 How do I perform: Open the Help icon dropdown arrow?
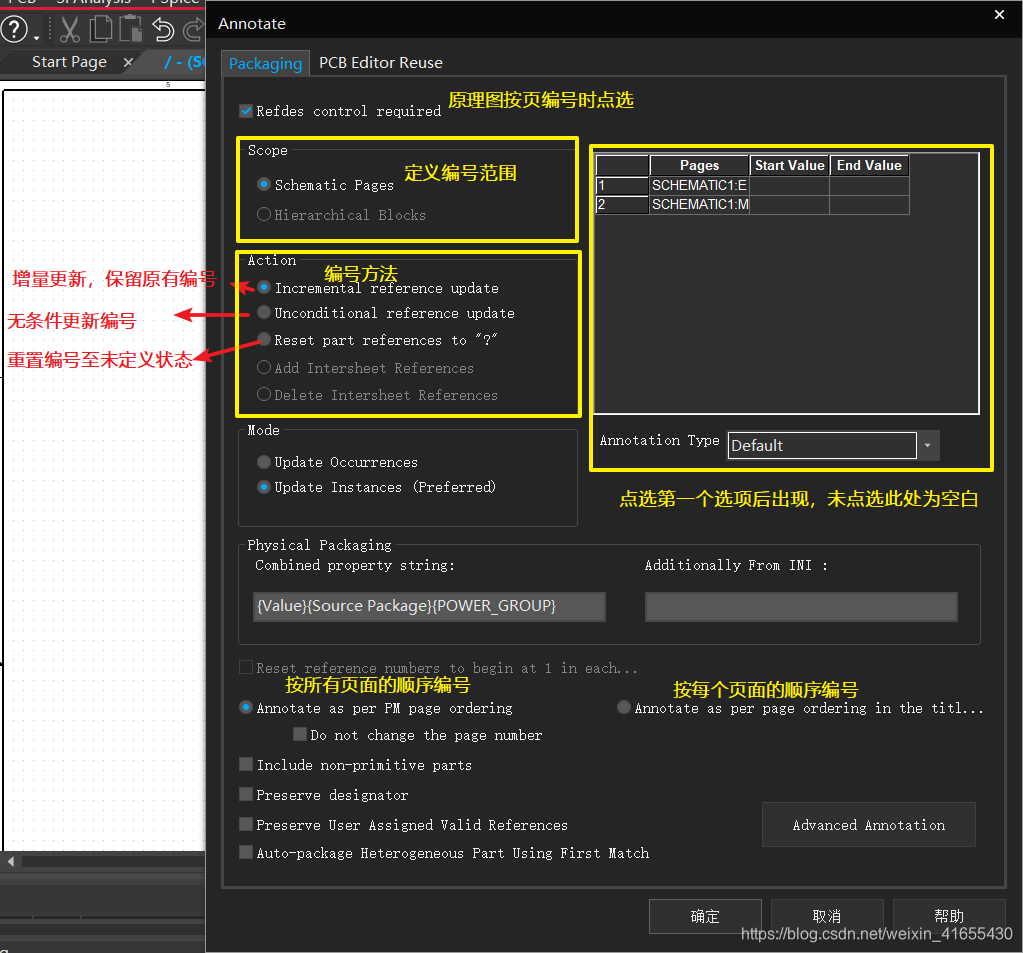pyautogui.click(x=37, y=38)
